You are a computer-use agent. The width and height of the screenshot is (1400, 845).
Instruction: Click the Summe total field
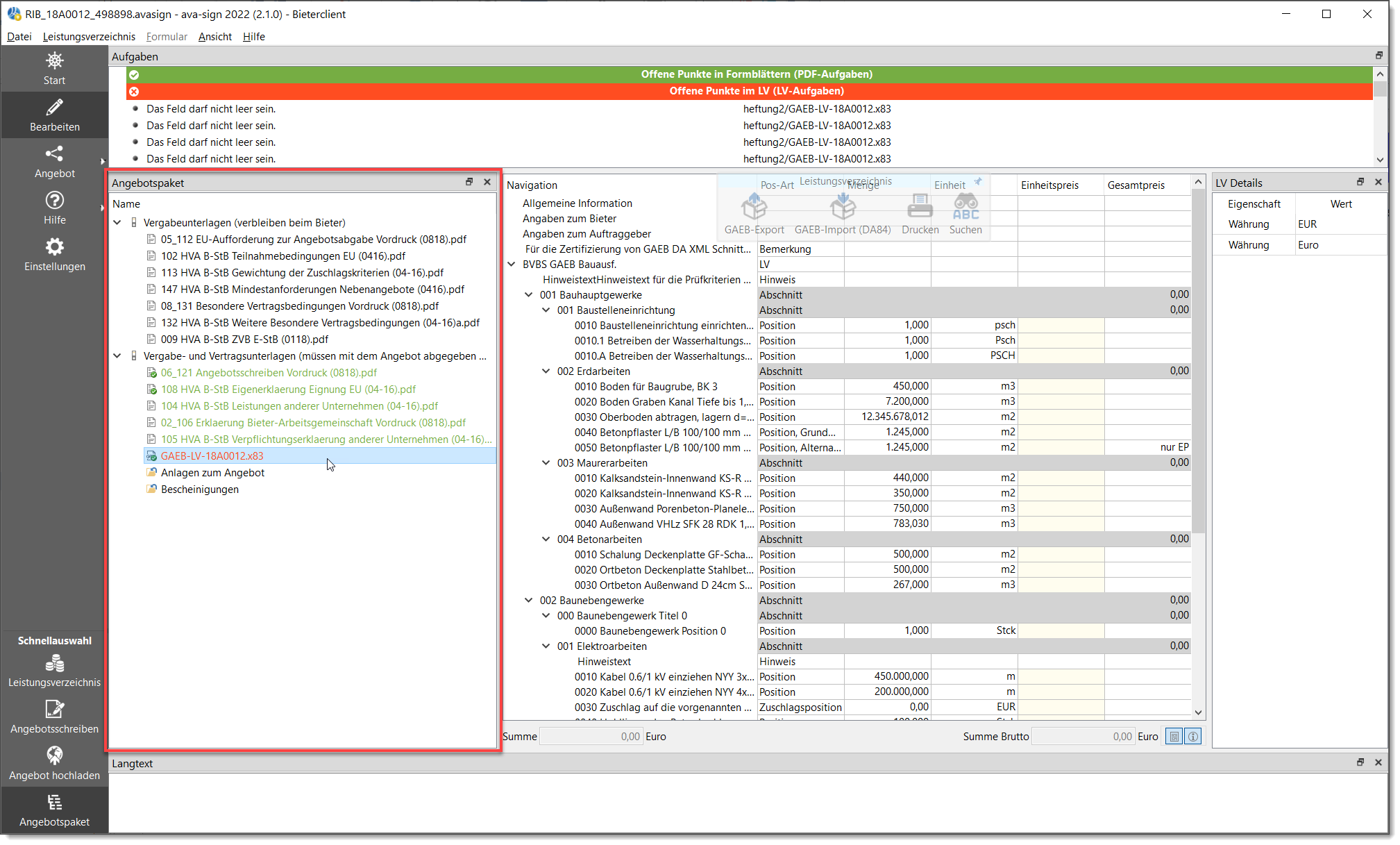tap(591, 737)
